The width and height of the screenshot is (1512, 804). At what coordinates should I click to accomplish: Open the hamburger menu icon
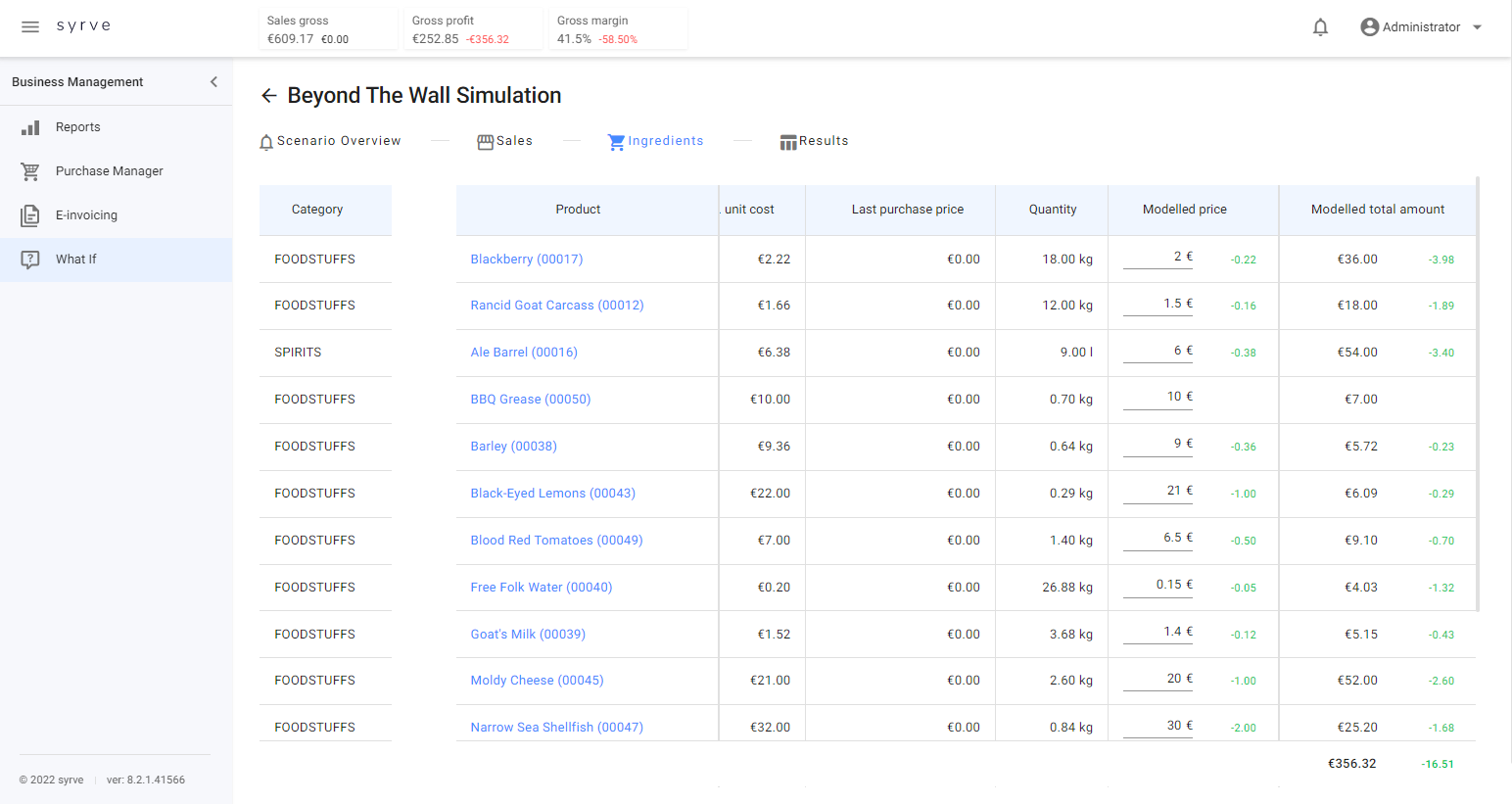pos(30,26)
